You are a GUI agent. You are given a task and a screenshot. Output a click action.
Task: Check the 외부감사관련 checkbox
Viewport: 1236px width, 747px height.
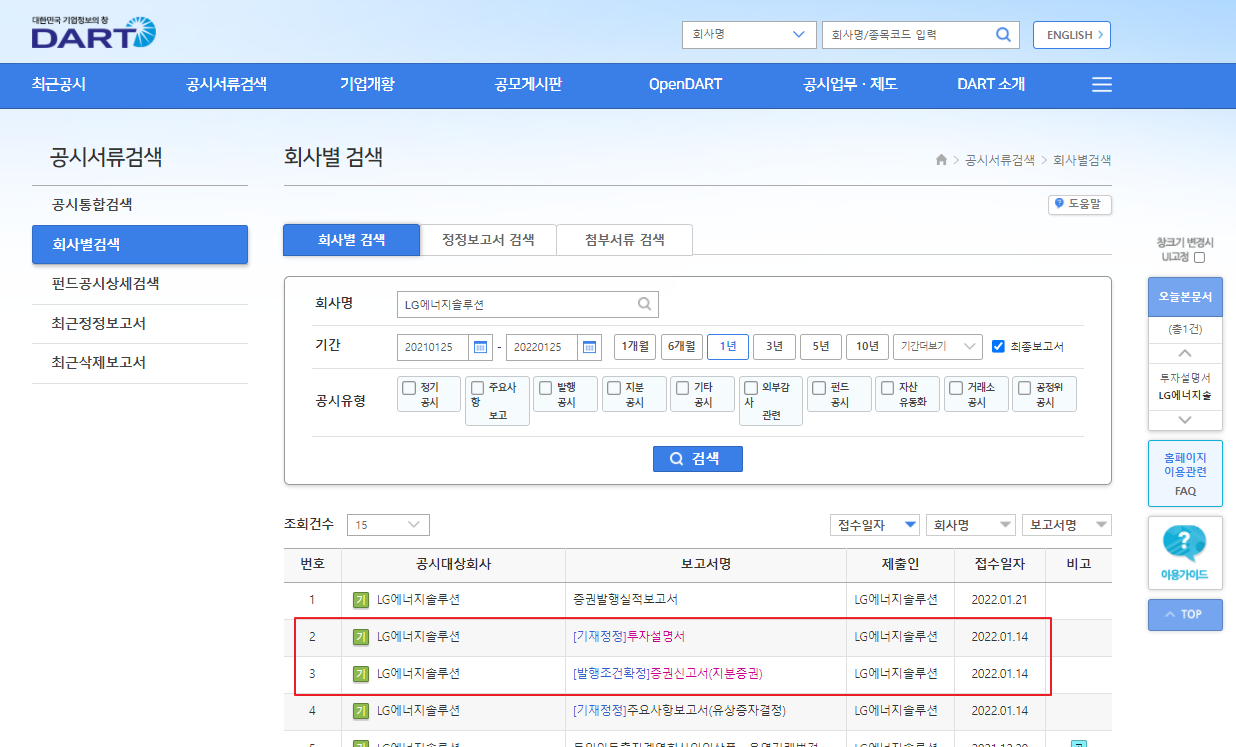click(751, 388)
